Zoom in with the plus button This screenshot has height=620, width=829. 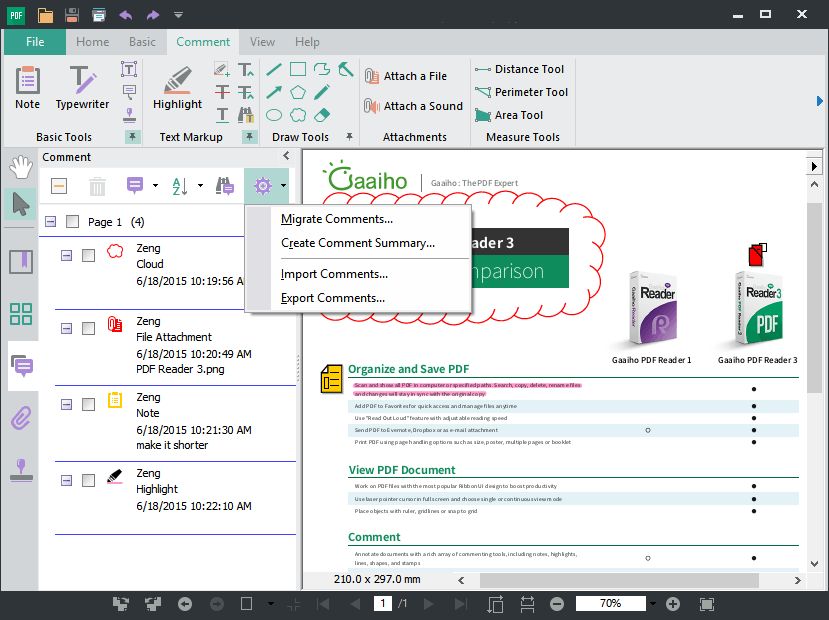[x=673, y=604]
